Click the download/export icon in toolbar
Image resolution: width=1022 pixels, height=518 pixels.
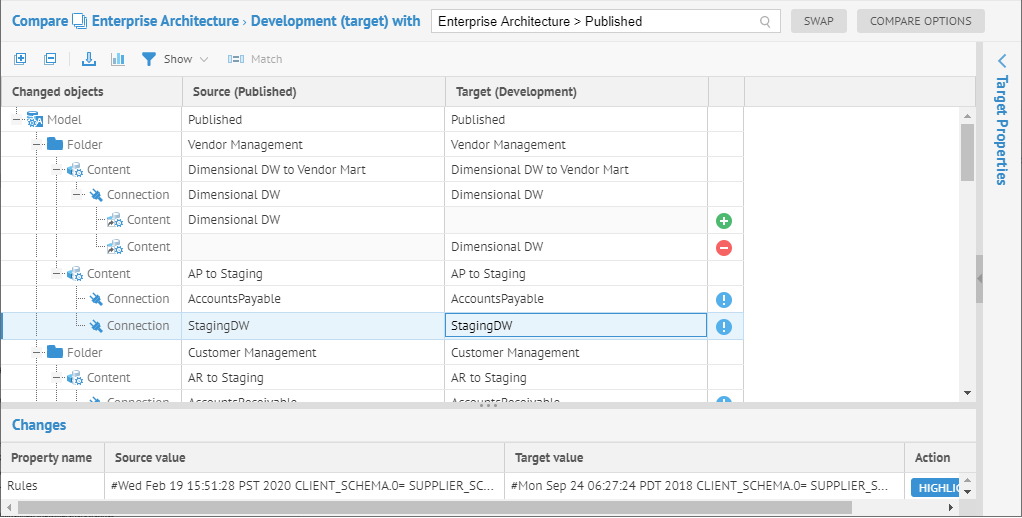[x=89, y=59]
